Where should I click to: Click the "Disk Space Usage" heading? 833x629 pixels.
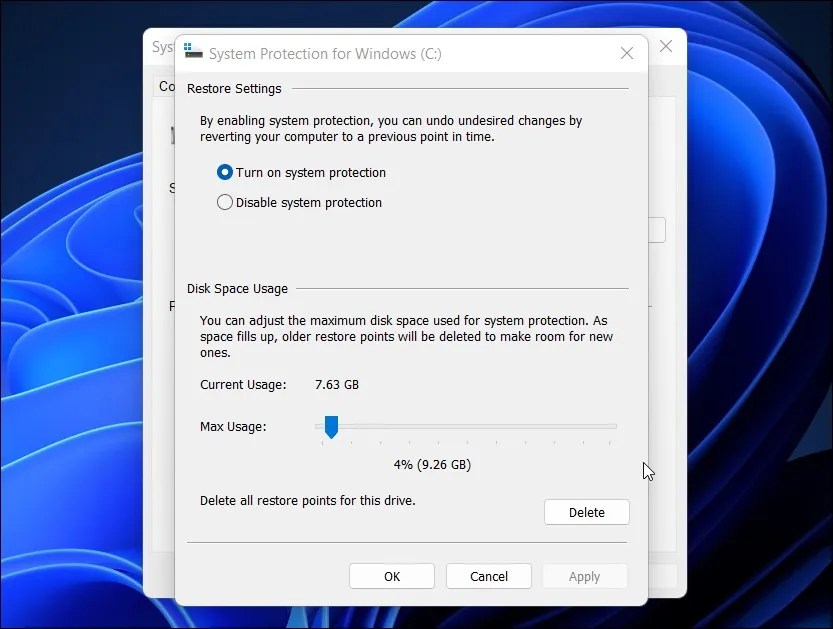[x=237, y=289]
